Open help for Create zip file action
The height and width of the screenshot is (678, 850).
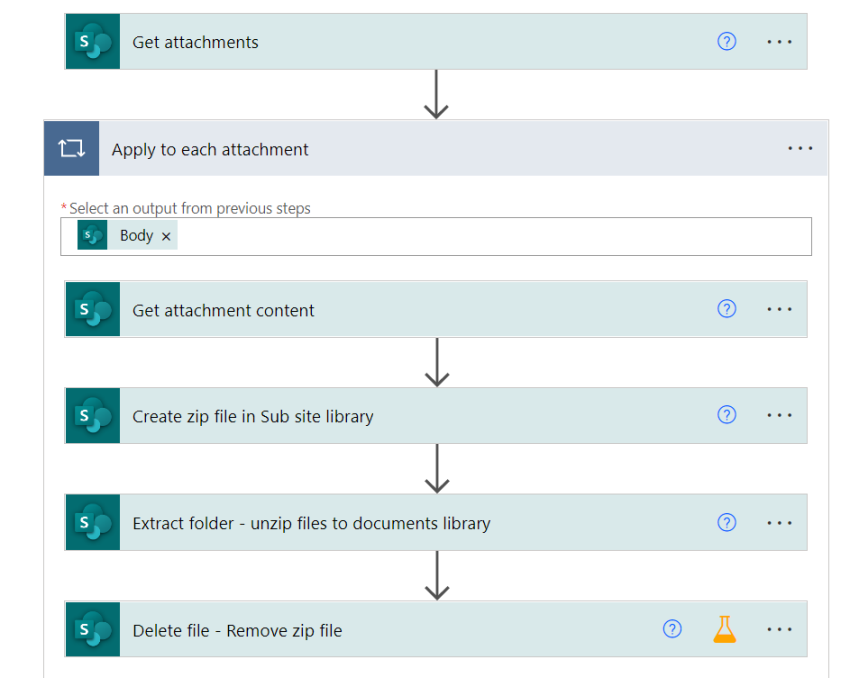[x=726, y=415]
